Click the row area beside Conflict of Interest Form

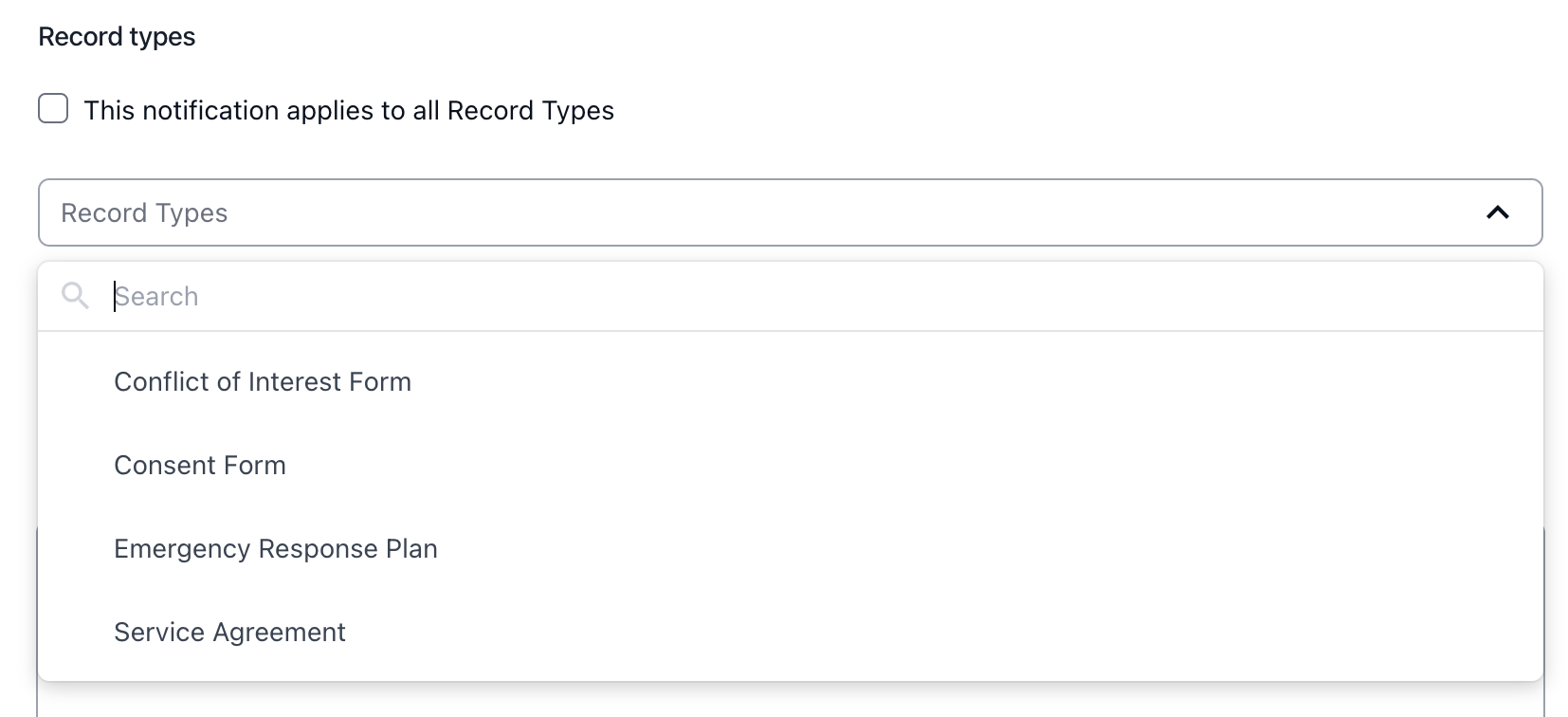[x=948, y=382]
